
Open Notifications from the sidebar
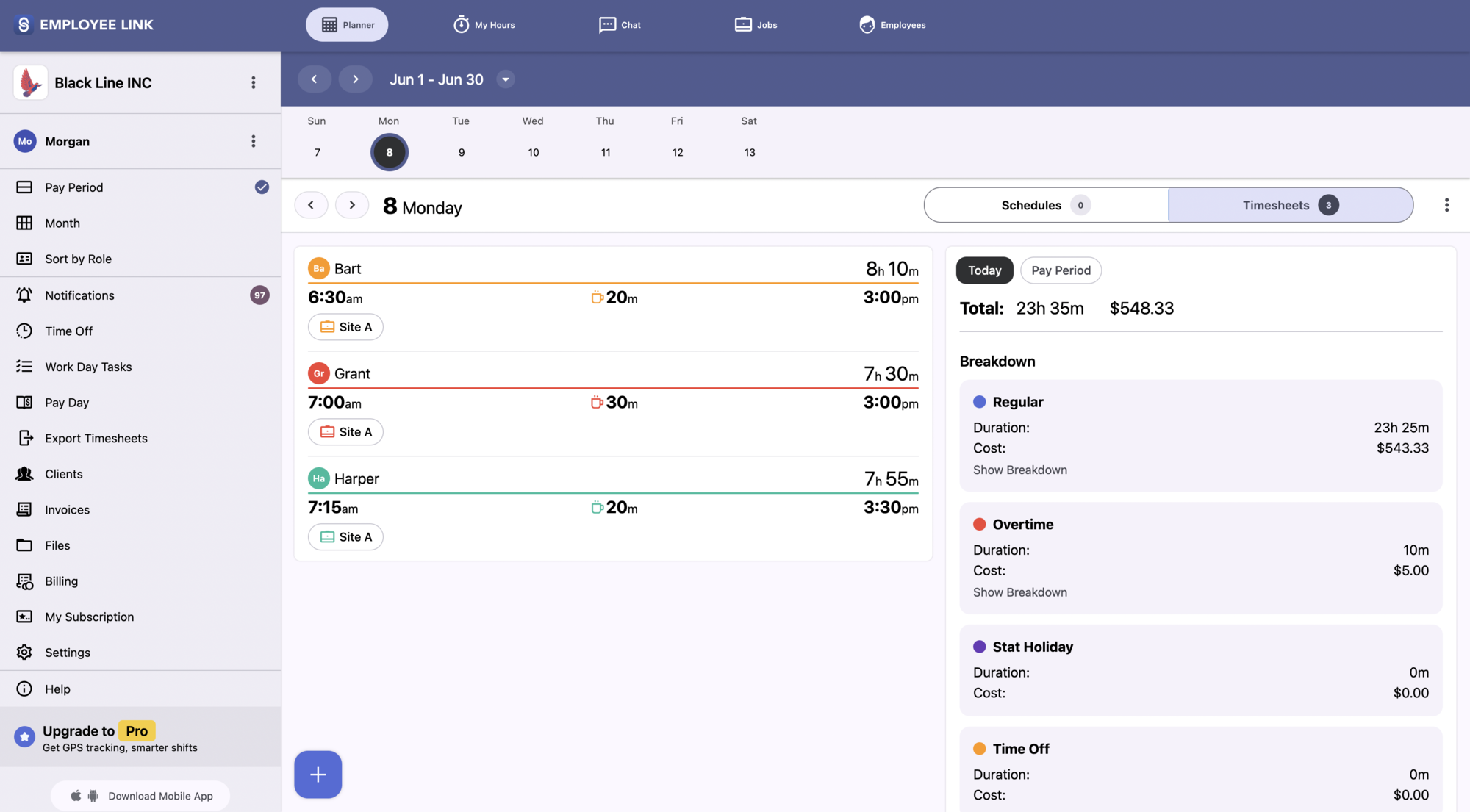(140, 295)
